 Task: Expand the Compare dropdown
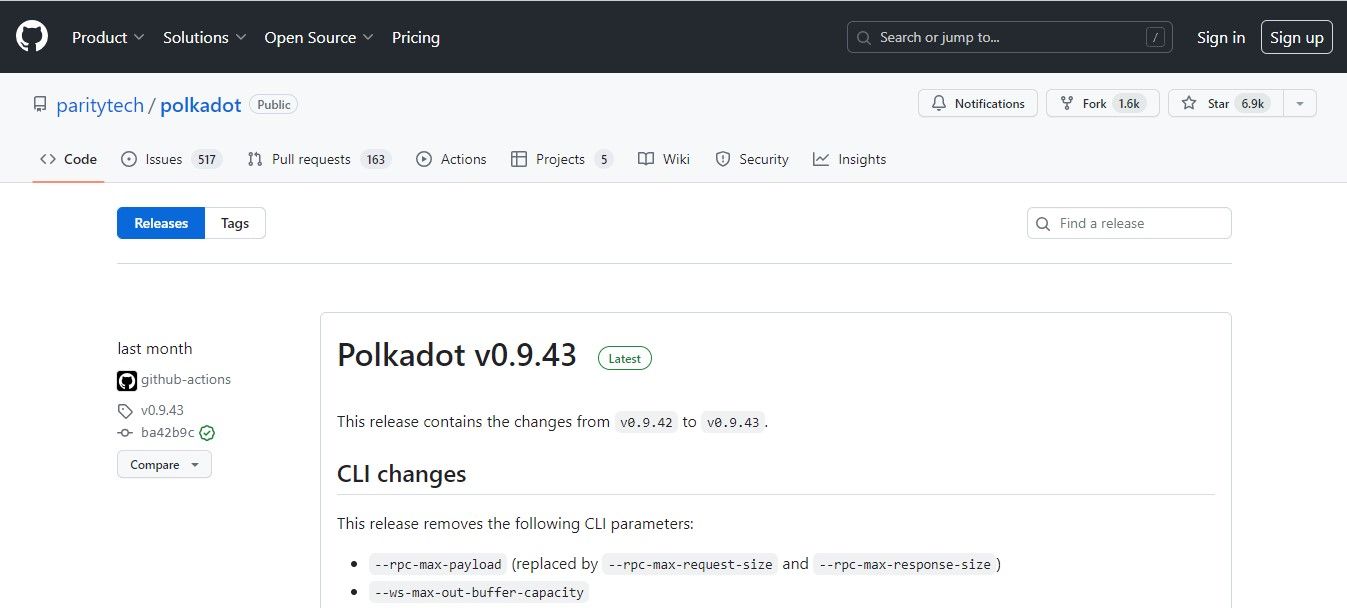click(x=164, y=465)
